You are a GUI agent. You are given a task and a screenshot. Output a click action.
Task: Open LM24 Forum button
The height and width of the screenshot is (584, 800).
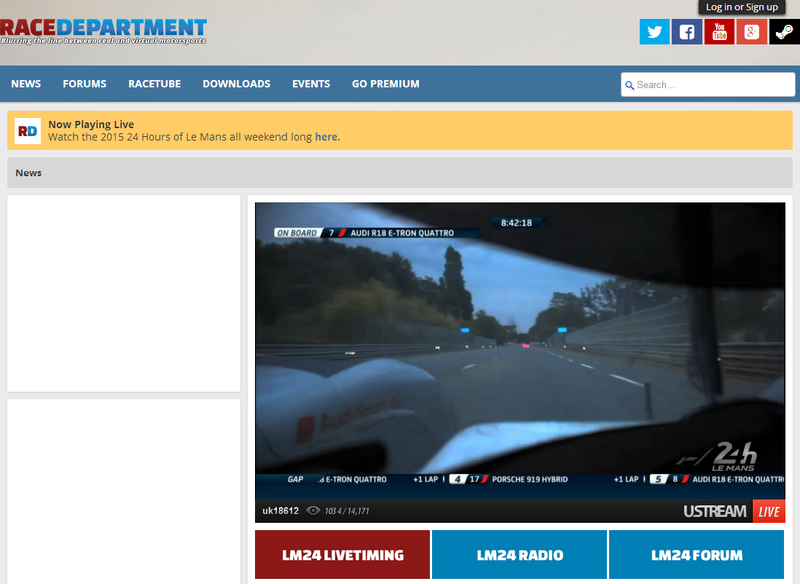tap(696, 554)
